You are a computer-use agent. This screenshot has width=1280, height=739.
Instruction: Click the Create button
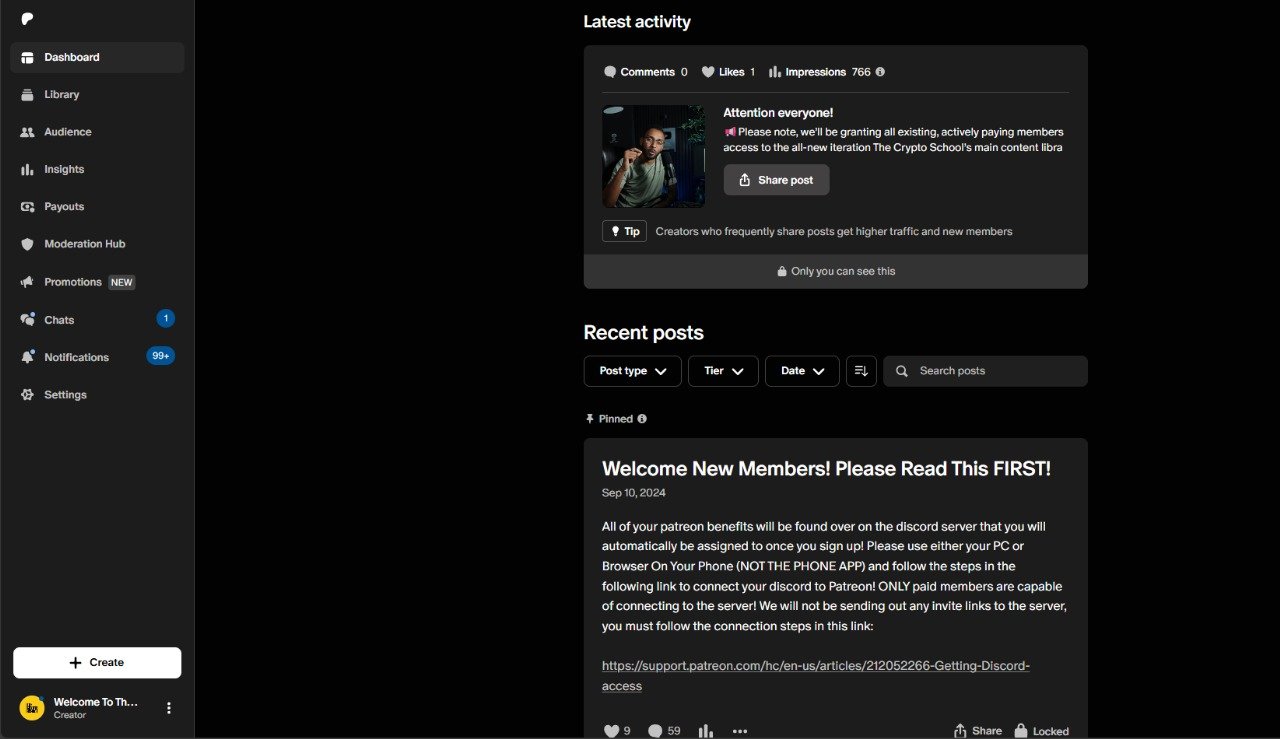click(x=97, y=662)
